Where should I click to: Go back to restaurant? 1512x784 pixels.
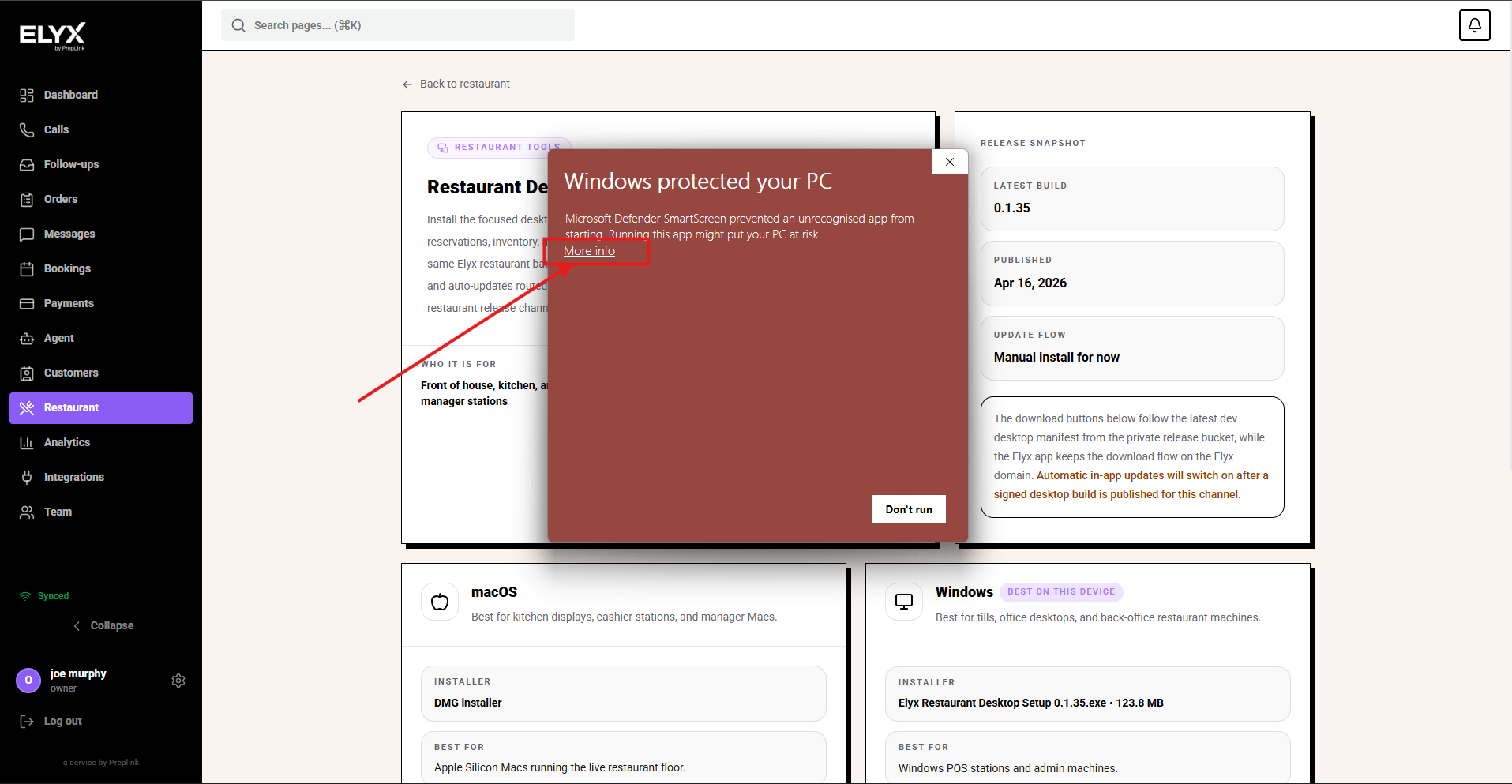click(456, 84)
